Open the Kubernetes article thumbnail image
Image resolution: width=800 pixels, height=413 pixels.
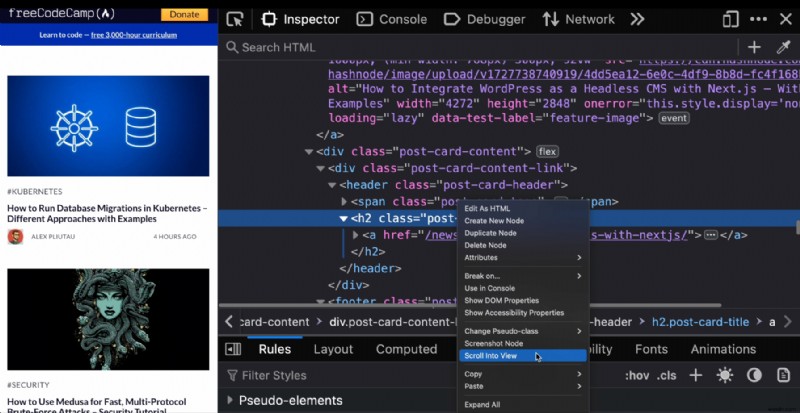pos(108,126)
